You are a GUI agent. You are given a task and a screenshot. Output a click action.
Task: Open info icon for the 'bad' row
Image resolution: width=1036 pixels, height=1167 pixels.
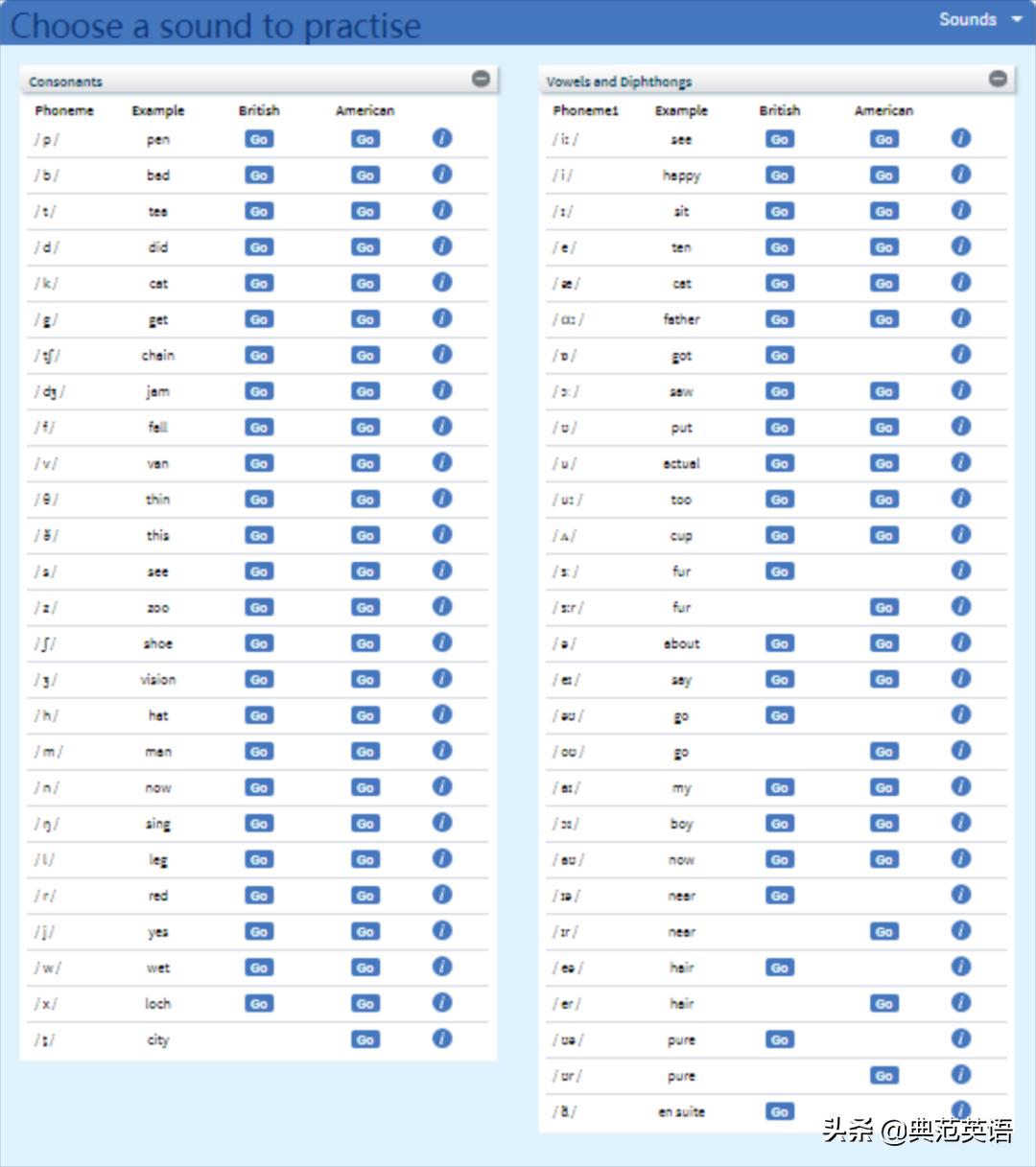[x=441, y=175]
